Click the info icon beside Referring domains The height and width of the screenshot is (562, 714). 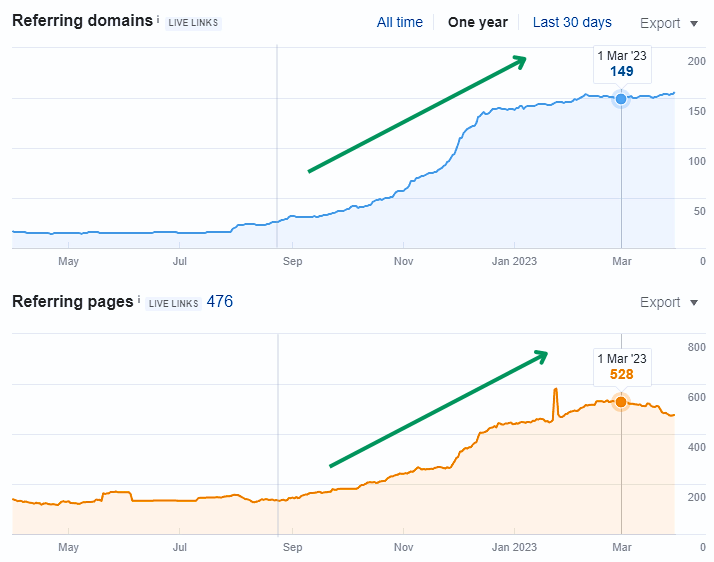(x=158, y=20)
